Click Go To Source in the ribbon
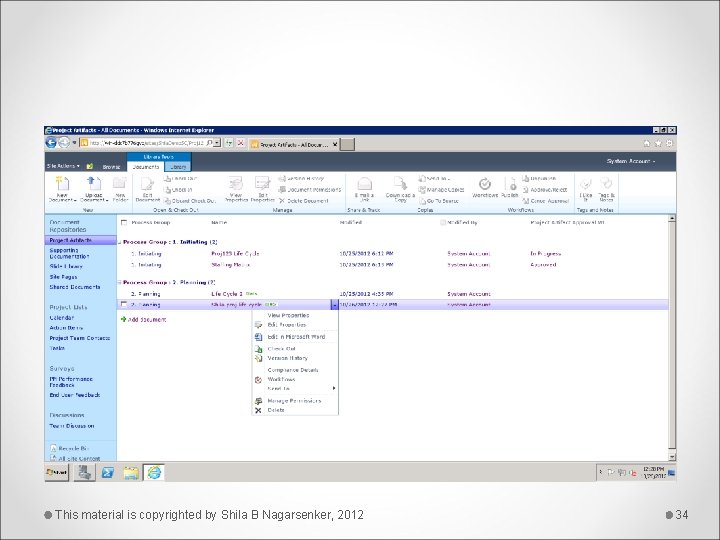 439,201
